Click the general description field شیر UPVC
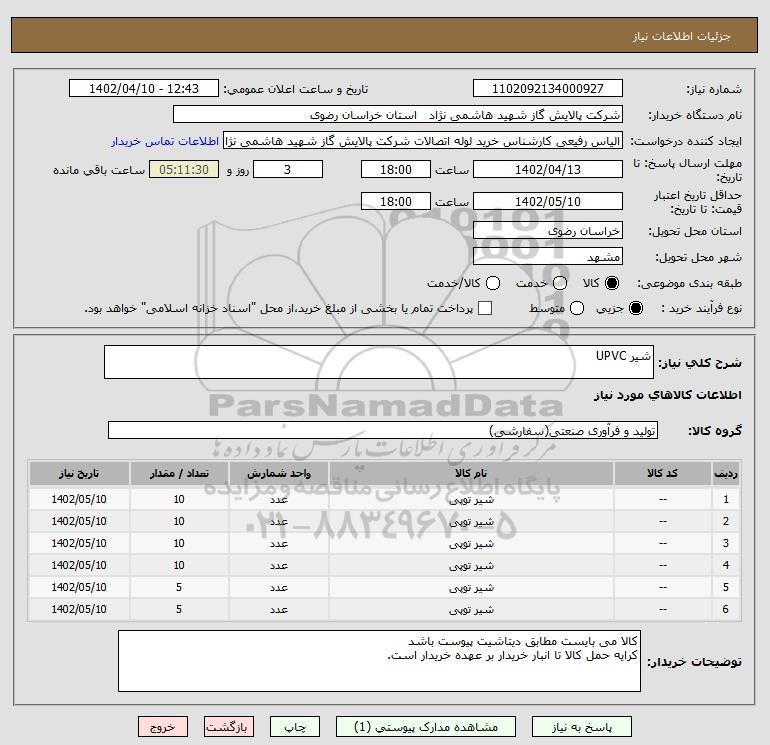The height and width of the screenshot is (745, 770). click(x=379, y=362)
